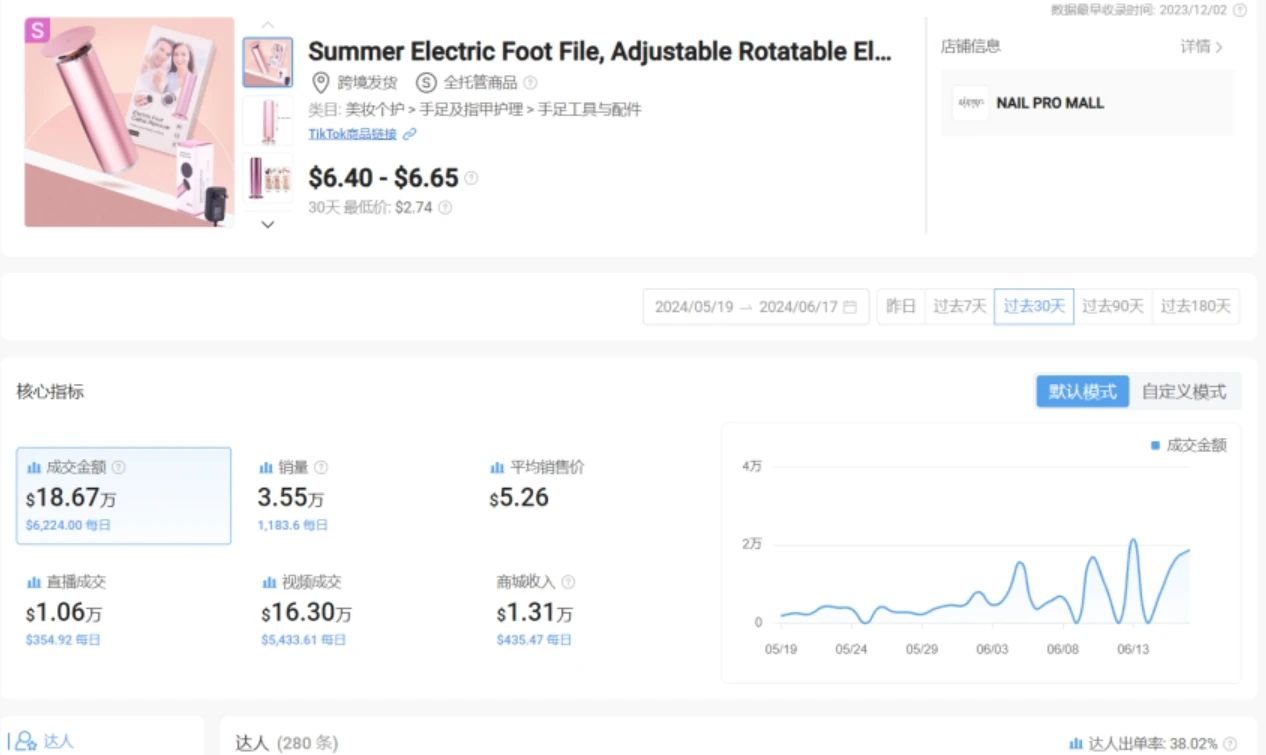The image size is (1266, 755).
Task: Click calendar icon in date range field
Action: [x=850, y=307]
